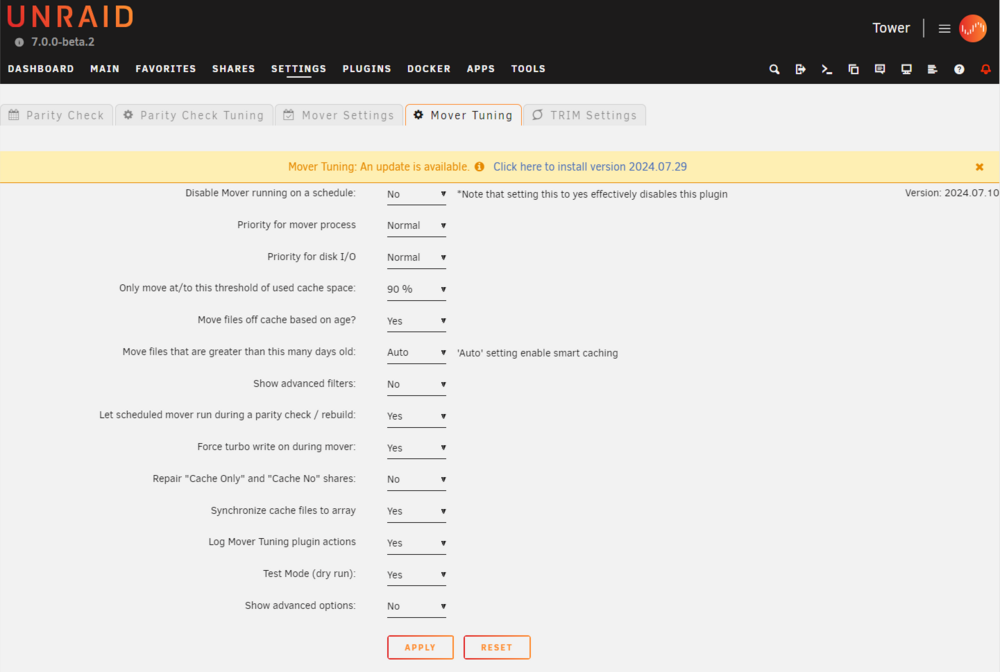Click the 'Version: 2024.07.10' text
The width and height of the screenshot is (1000, 672).
(x=952, y=193)
